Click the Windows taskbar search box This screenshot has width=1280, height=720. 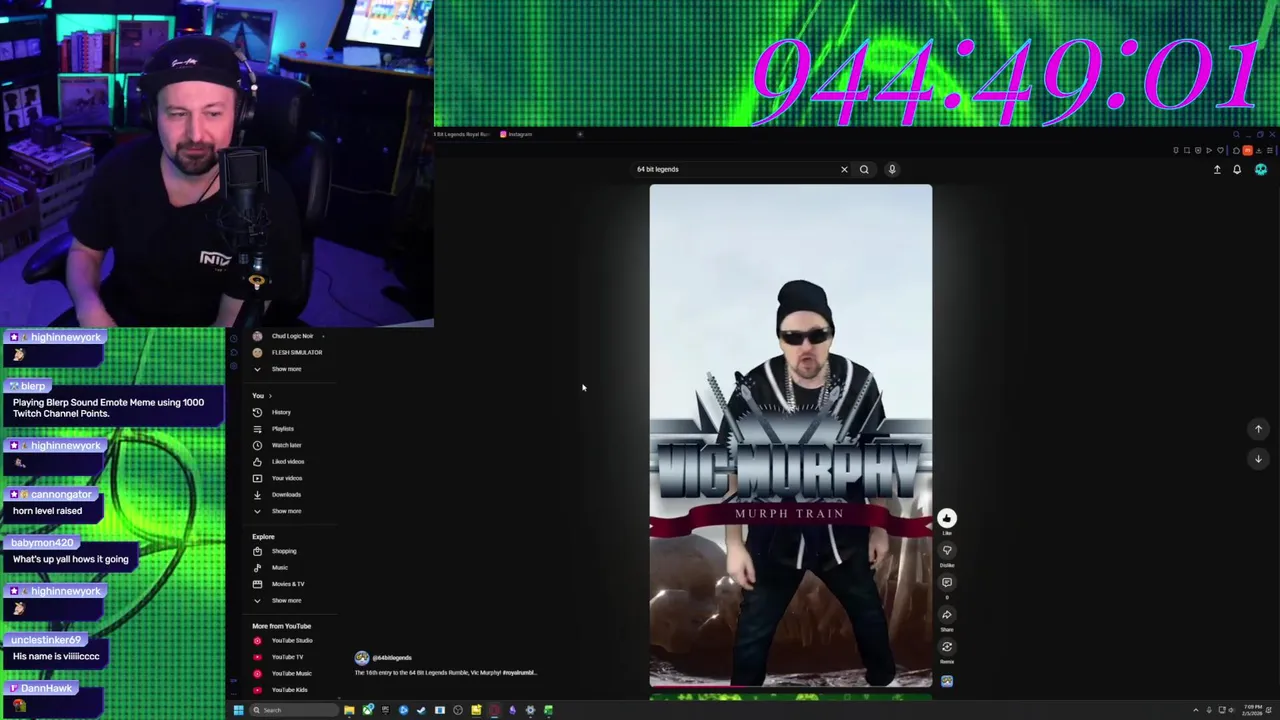(x=294, y=710)
